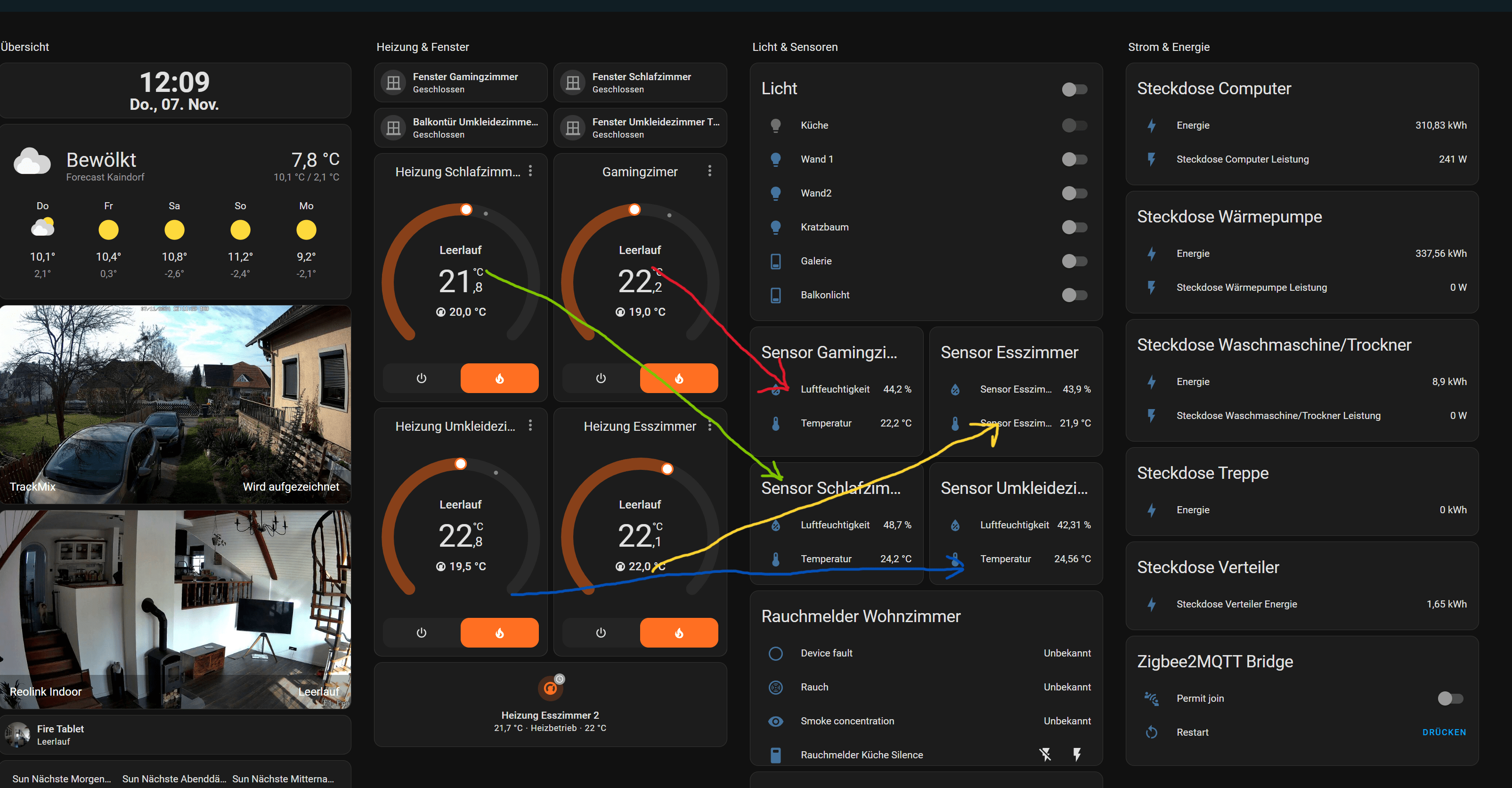Toggle the main Licht group switch
Image resolution: width=1512 pixels, height=788 pixels.
pos(1074,89)
